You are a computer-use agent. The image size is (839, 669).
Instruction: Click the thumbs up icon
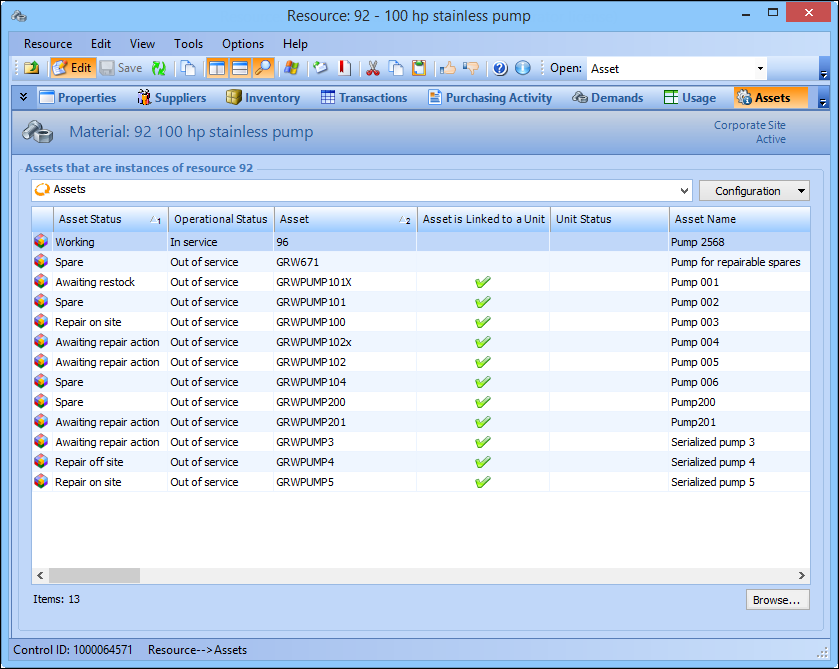pos(448,68)
